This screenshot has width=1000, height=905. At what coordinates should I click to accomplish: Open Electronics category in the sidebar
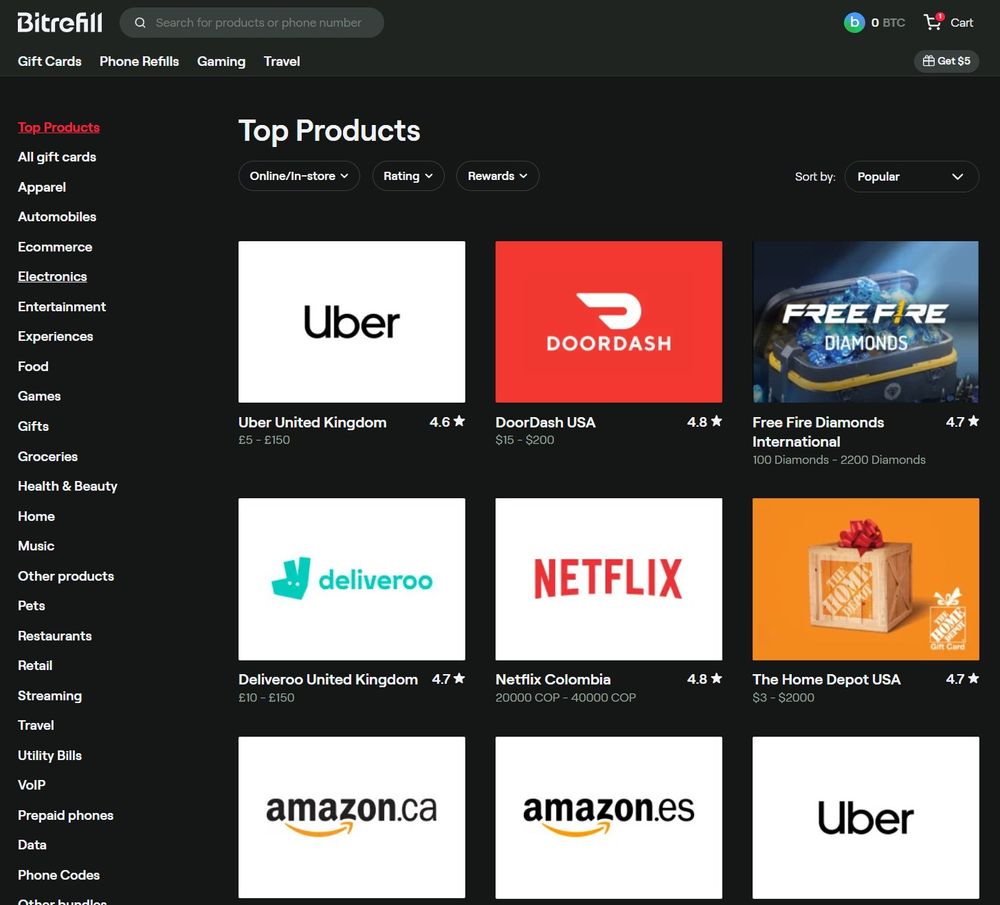click(52, 277)
